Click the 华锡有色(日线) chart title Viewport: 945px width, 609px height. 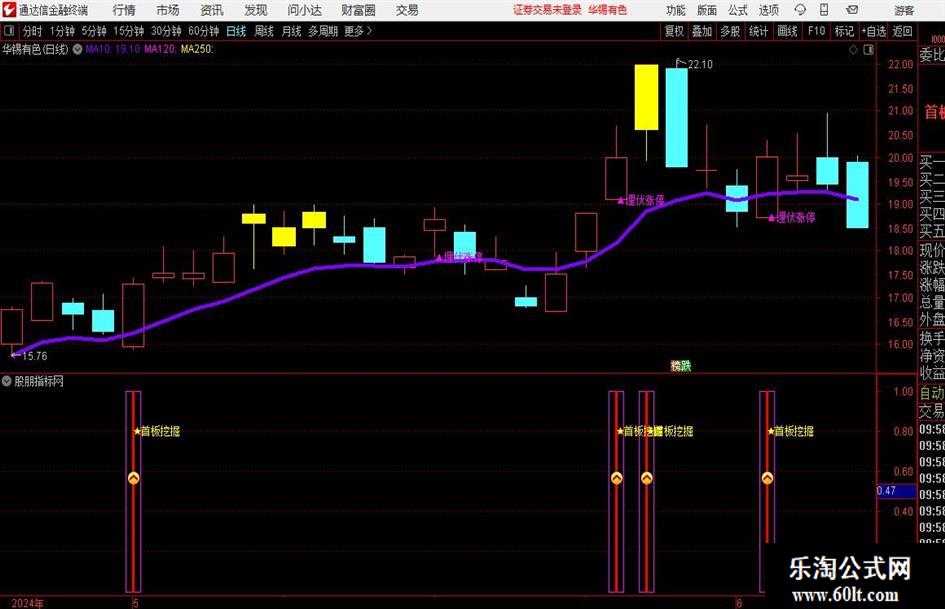35,49
